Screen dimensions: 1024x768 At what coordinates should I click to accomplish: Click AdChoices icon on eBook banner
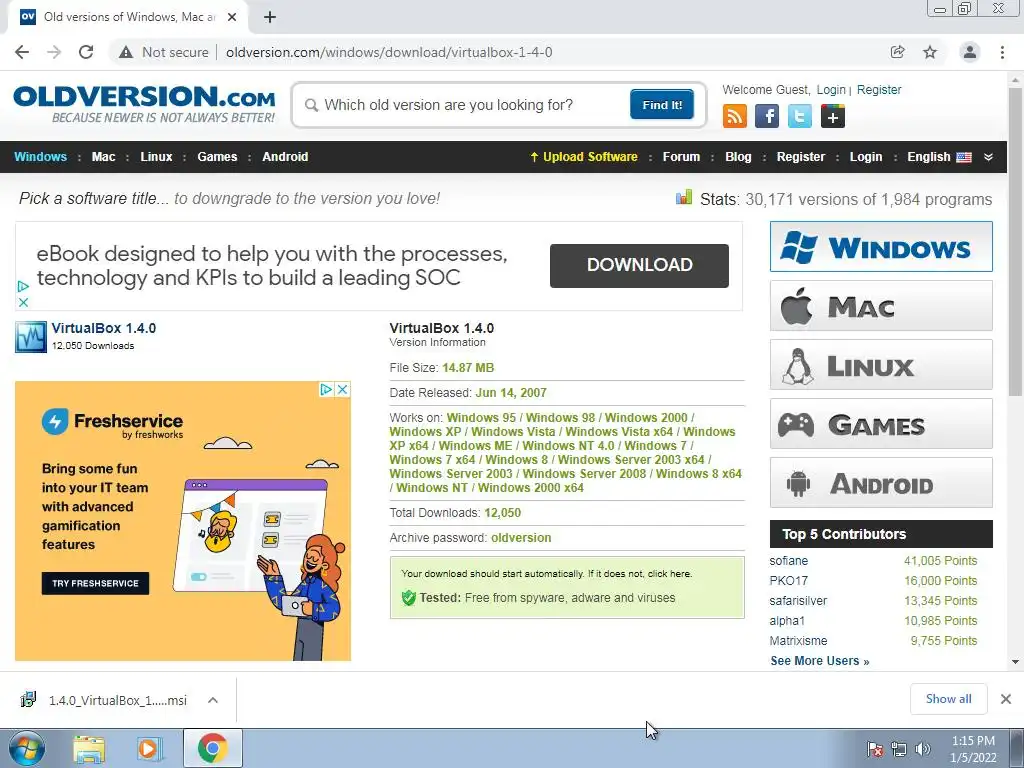coord(23,286)
